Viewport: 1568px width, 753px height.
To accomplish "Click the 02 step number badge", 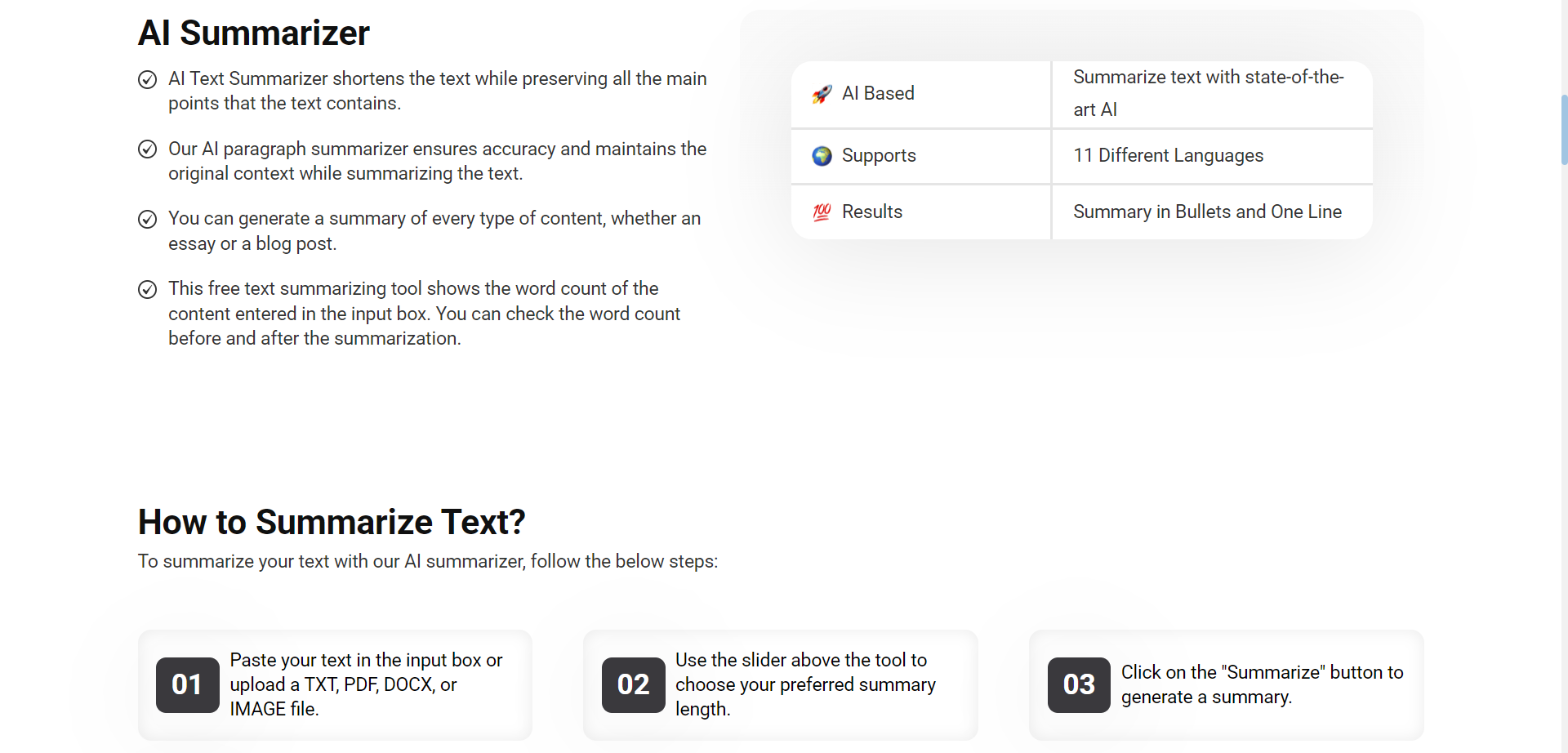I will 634,685.
